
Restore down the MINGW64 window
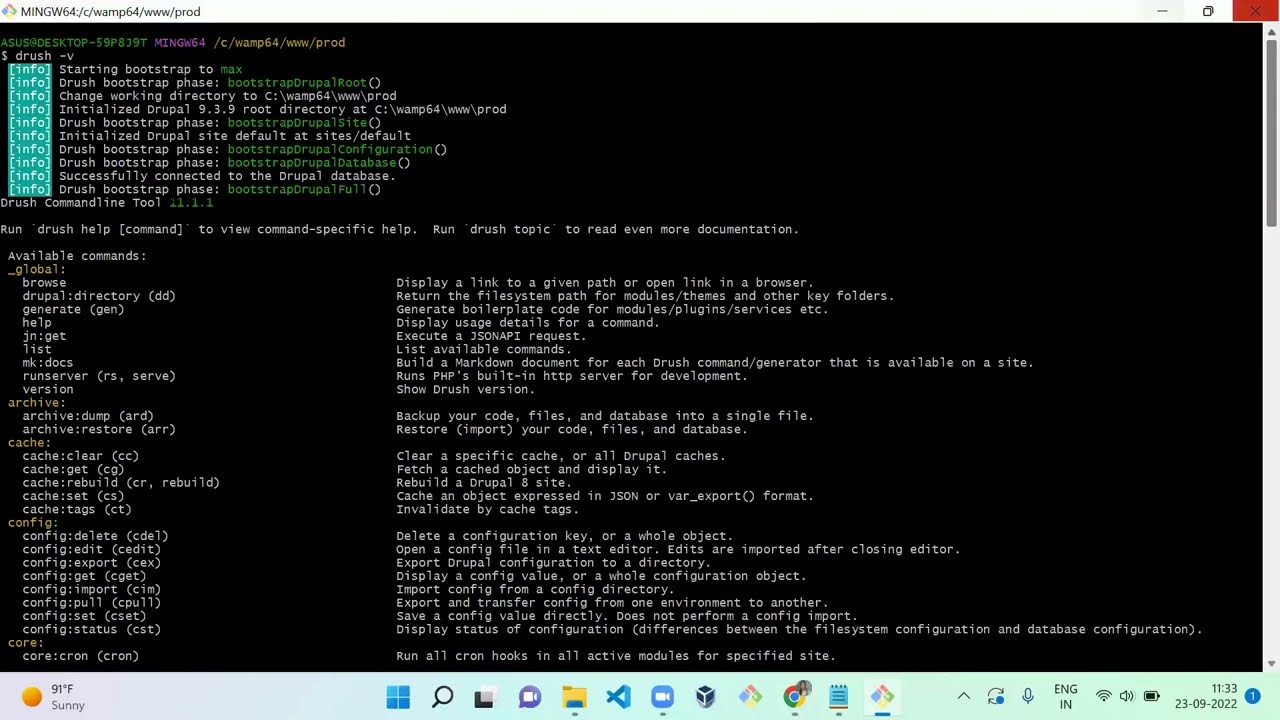coord(1208,11)
